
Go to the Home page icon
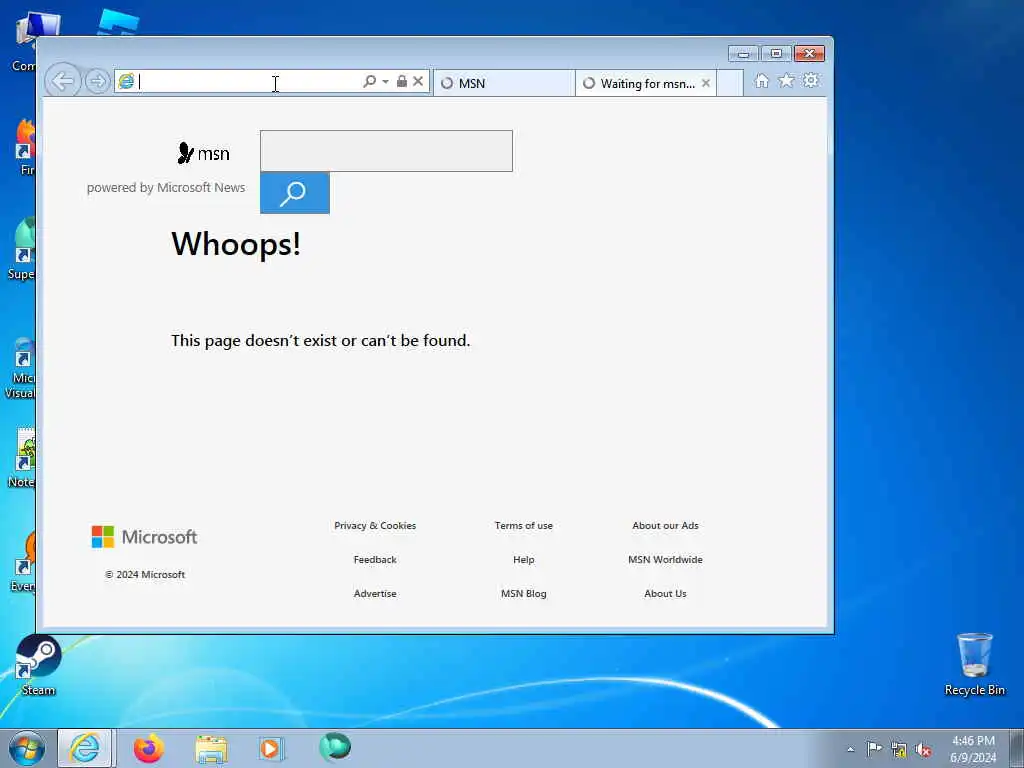coord(761,81)
